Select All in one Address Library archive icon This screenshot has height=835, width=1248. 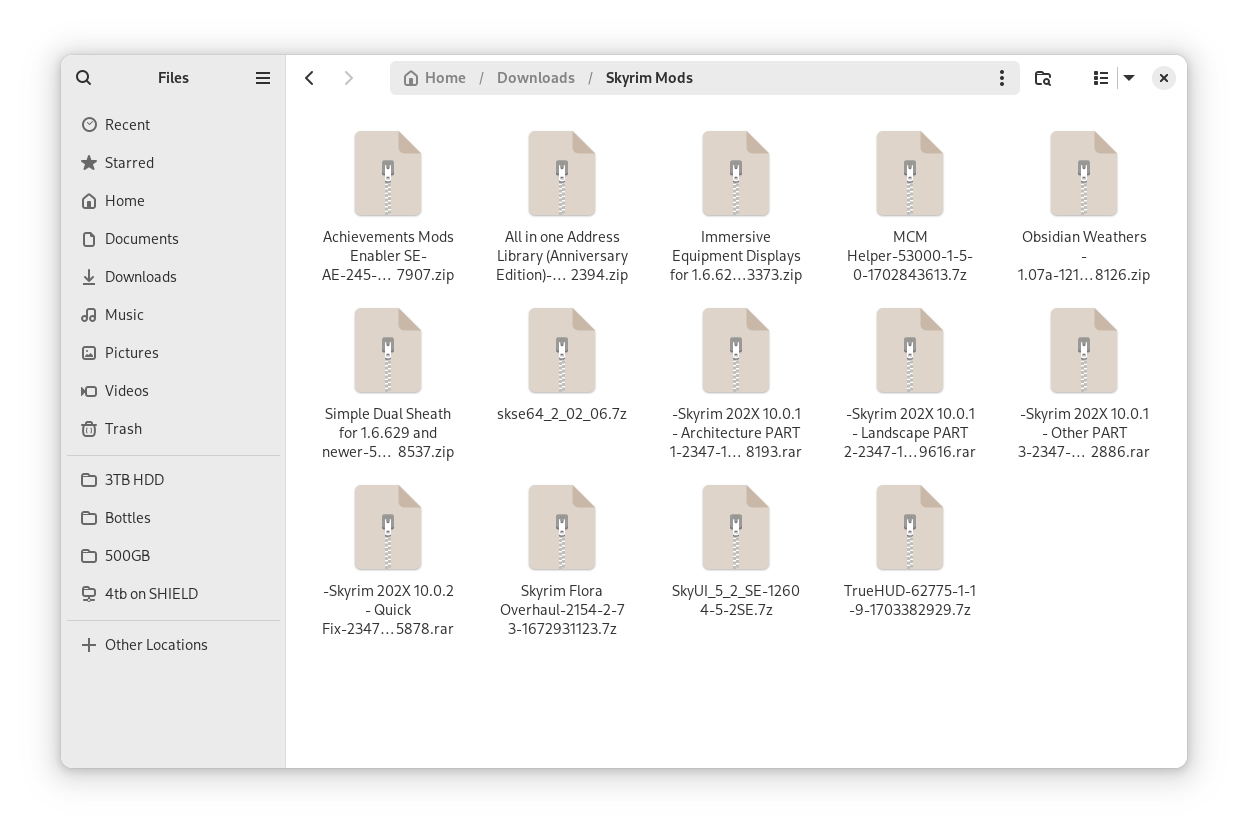(562, 174)
